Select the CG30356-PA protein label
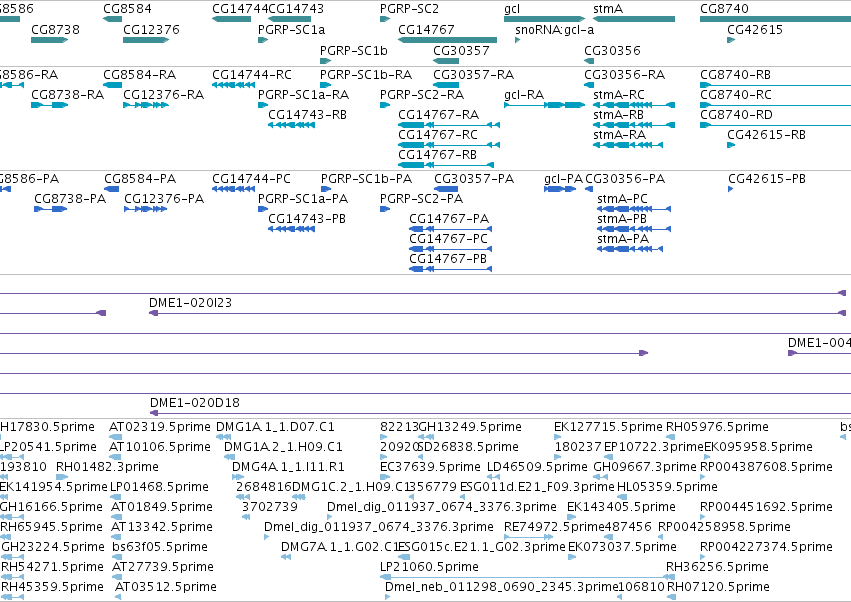Screen dimensions: 851x602 [x=625, y=179]
